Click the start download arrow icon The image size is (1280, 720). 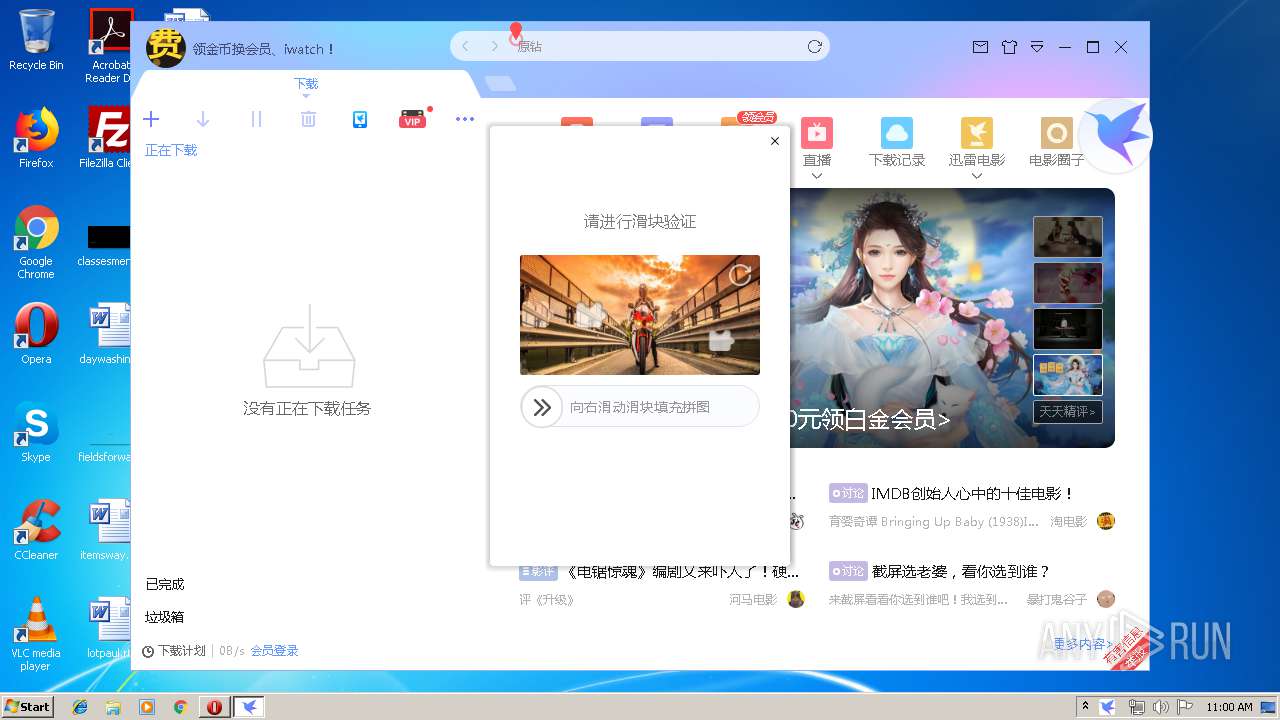[x=203, y=120]
